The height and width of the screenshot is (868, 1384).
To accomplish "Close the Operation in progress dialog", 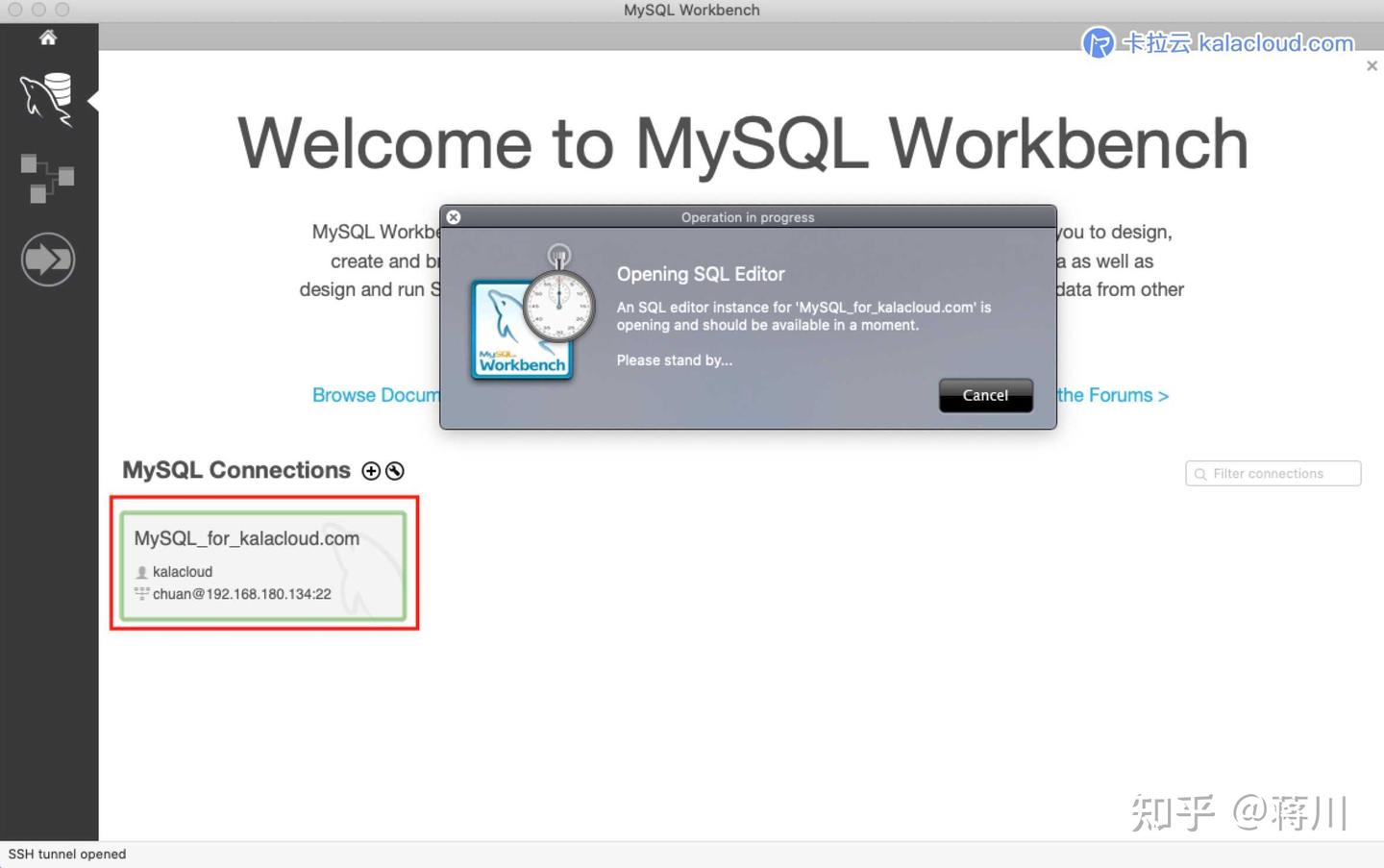I will tap(453, 216).
